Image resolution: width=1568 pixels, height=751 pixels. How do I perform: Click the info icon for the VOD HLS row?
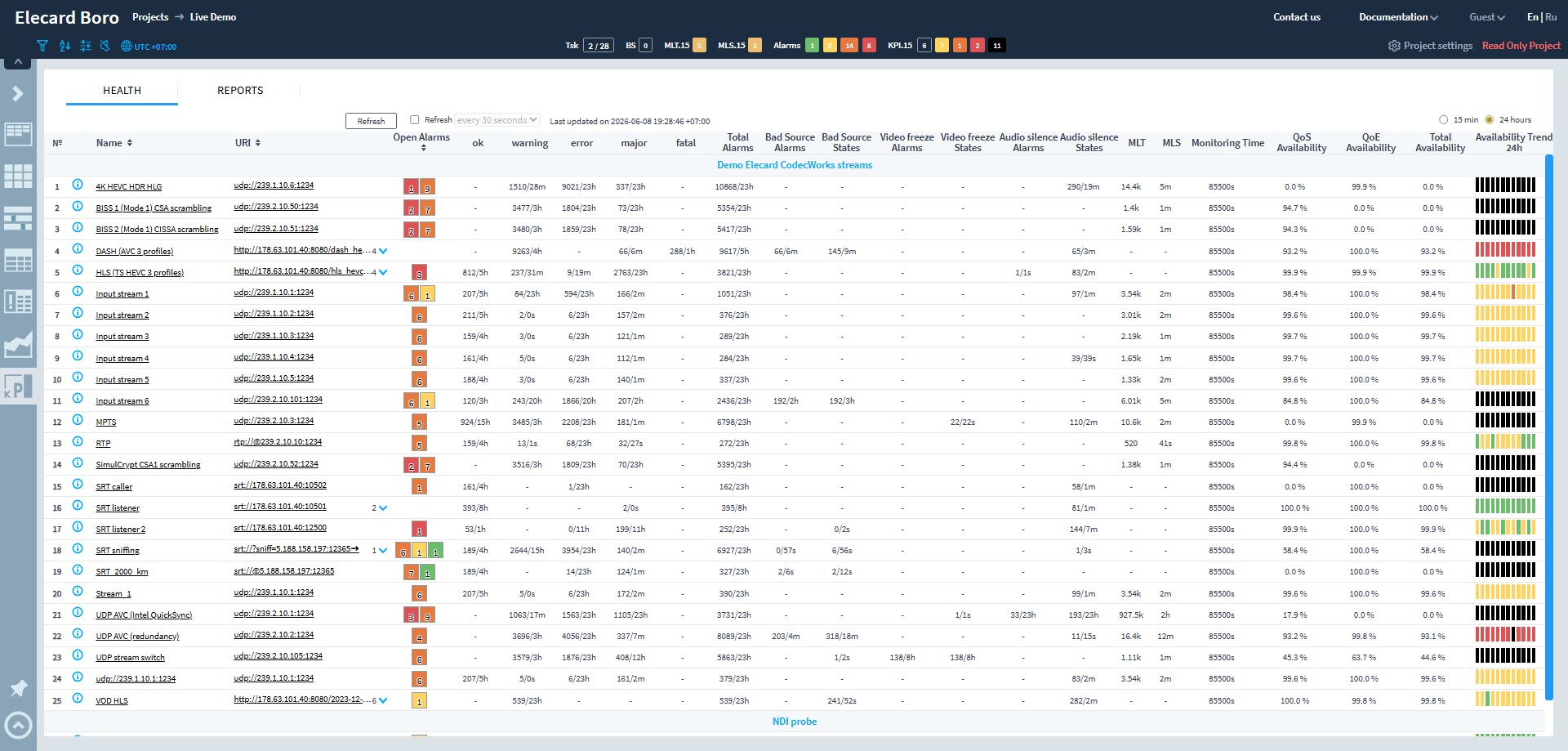78,699
